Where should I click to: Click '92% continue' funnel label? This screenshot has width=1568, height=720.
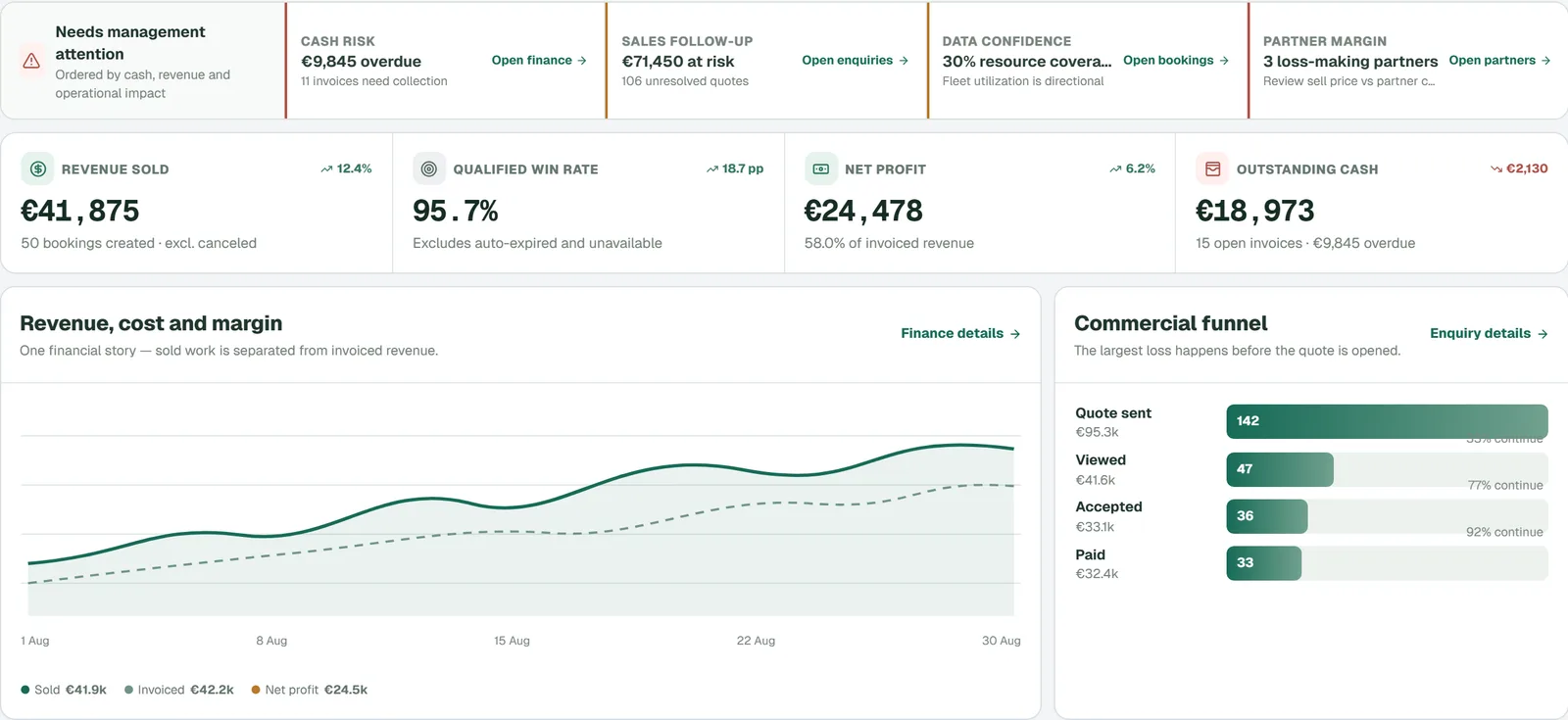coord(1504,532)
